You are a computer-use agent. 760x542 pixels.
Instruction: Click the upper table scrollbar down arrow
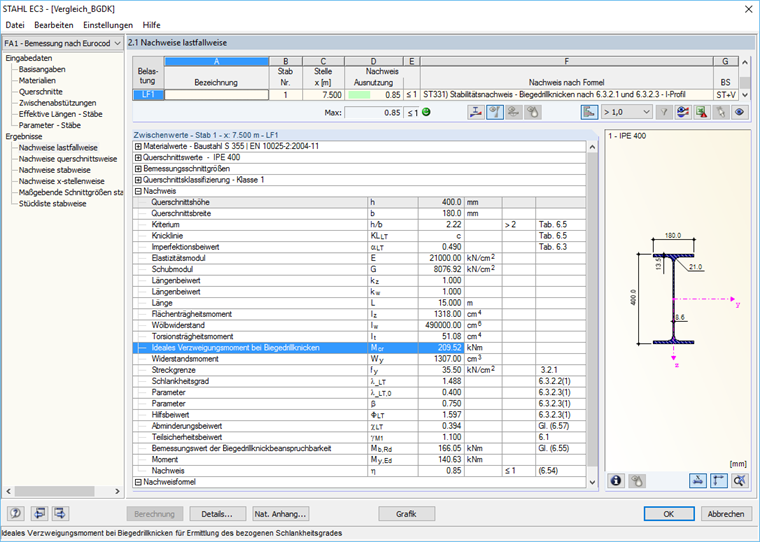(x=745, y=95)
